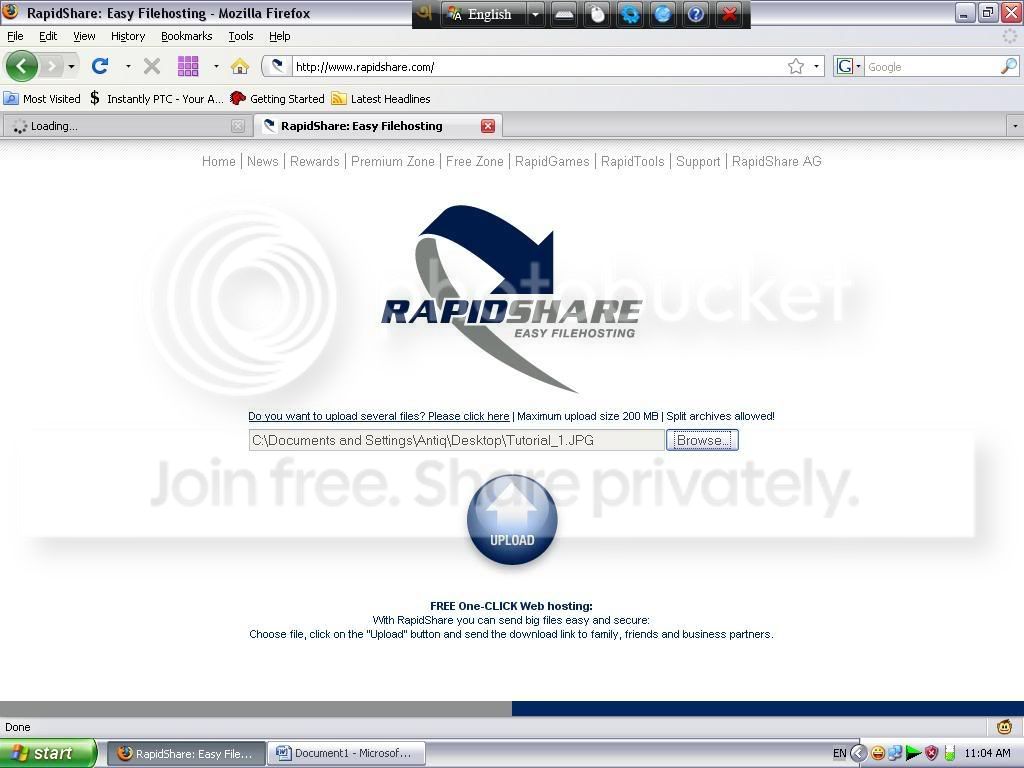Image resolution: width=1024 pixels, height=768 pixels.
Task: Click the globe icon on the language toolbar
Action: click(662, 14)
